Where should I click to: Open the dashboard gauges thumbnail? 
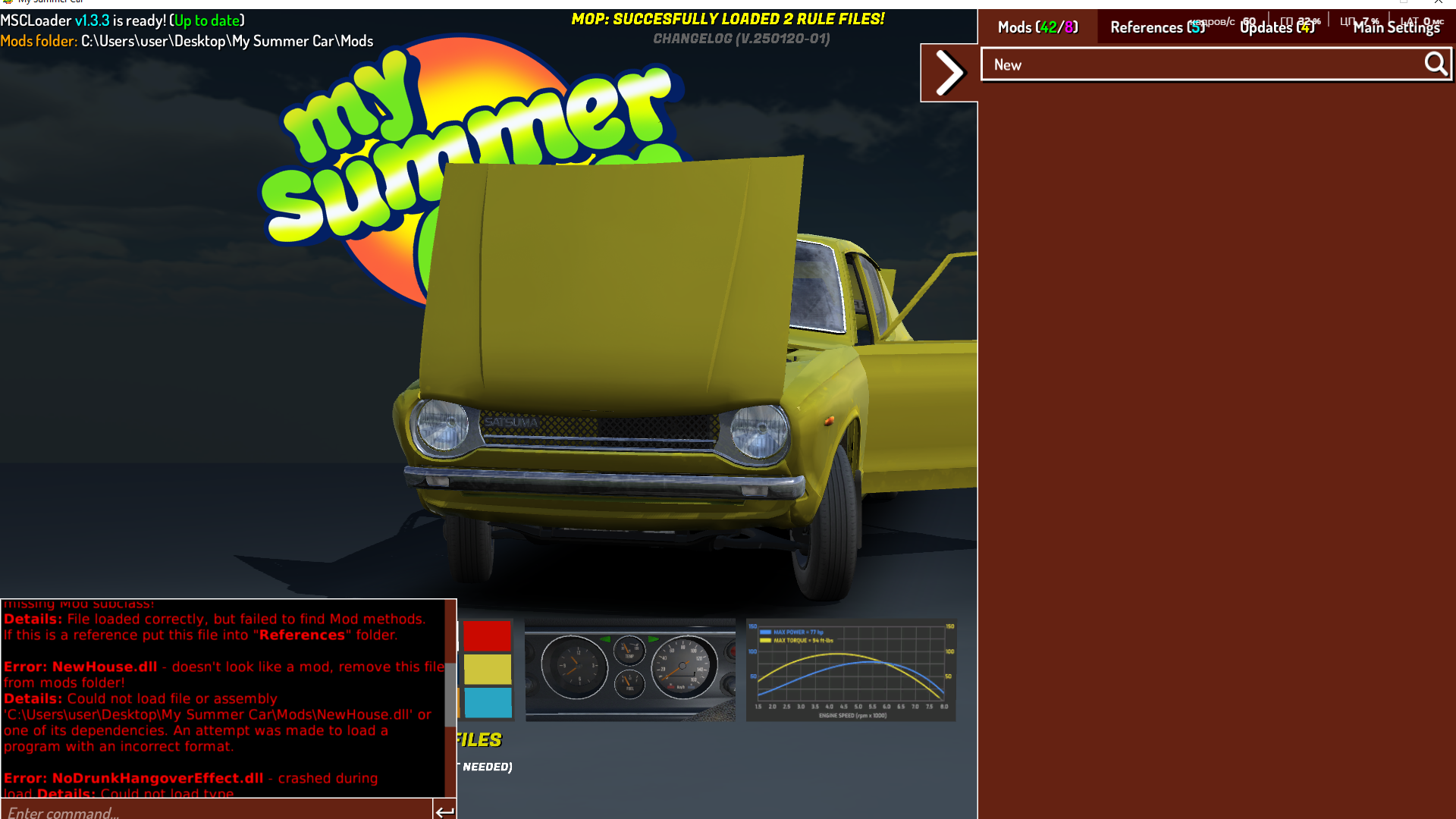(x=630, y=670)
